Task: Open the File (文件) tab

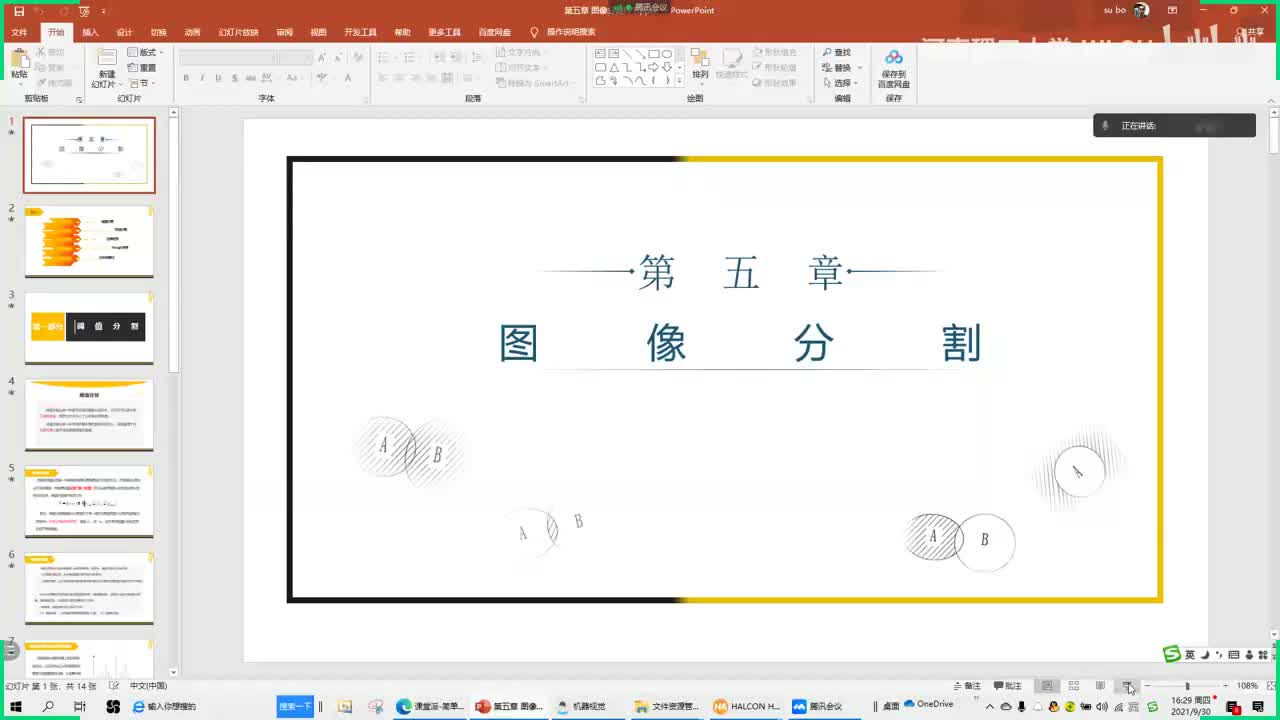Action: tap(19, 32)
